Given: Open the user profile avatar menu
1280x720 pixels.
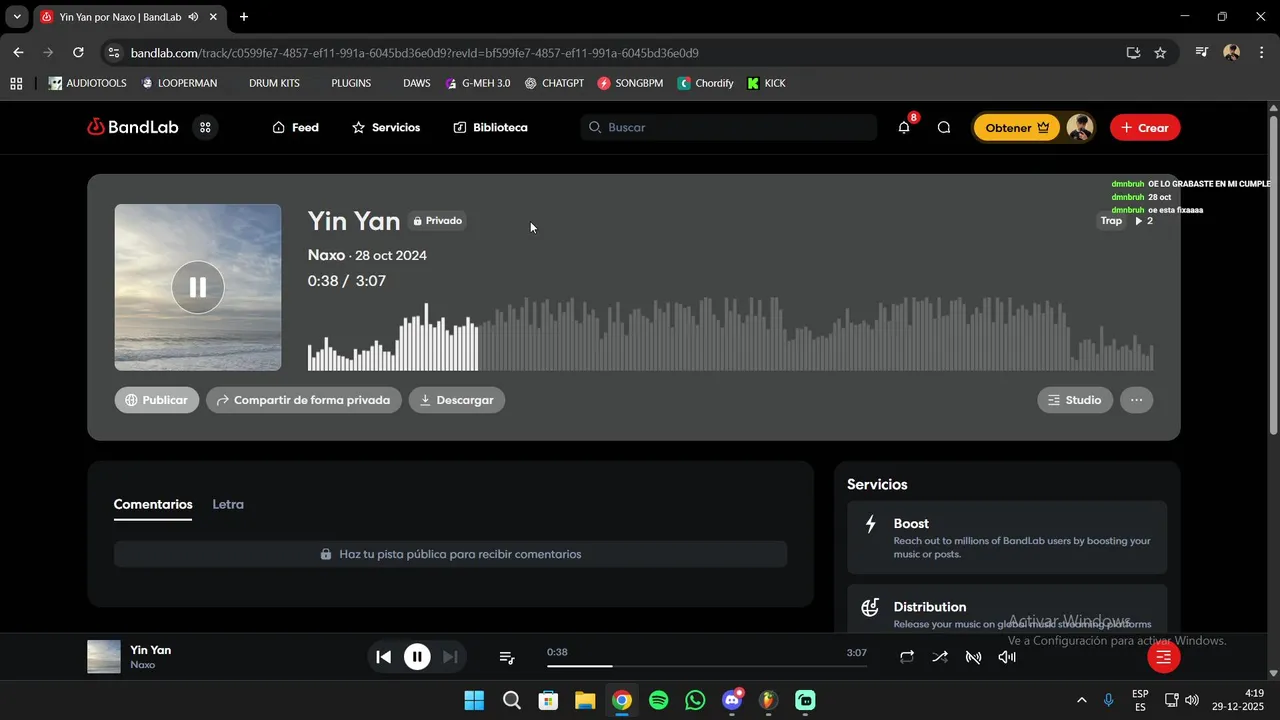Looking at the screenshot, I should pos(1079,127).
